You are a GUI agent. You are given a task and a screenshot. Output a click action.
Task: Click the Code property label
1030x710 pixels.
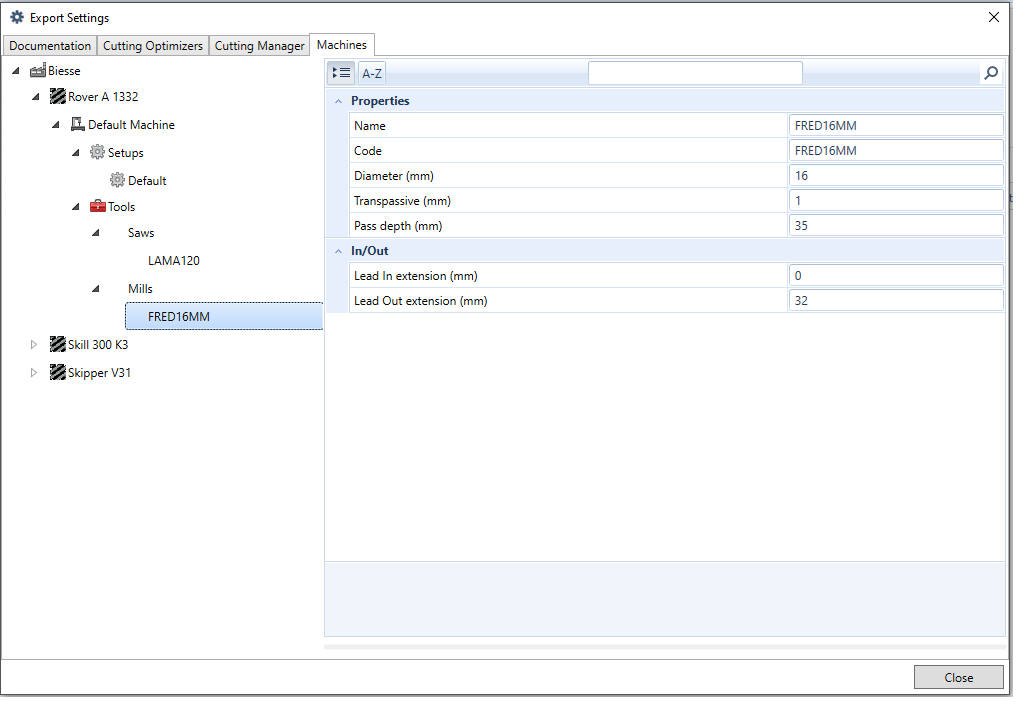[367, 150]
